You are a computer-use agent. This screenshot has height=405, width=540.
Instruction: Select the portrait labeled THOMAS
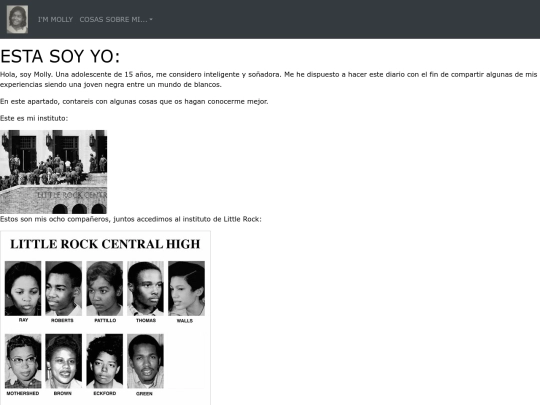point(145,288)
